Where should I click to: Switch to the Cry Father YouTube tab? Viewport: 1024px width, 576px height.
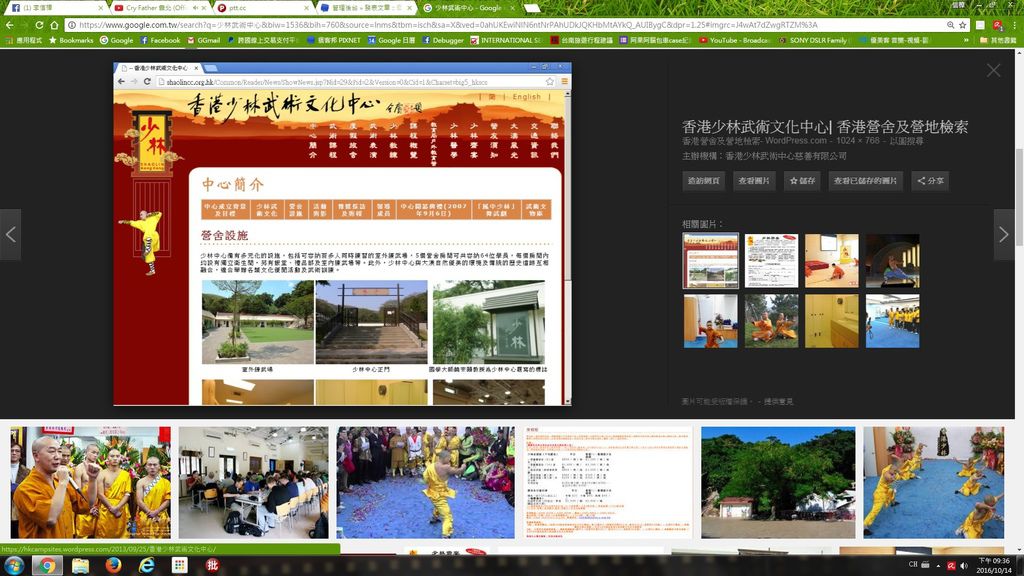coord(159,8)
